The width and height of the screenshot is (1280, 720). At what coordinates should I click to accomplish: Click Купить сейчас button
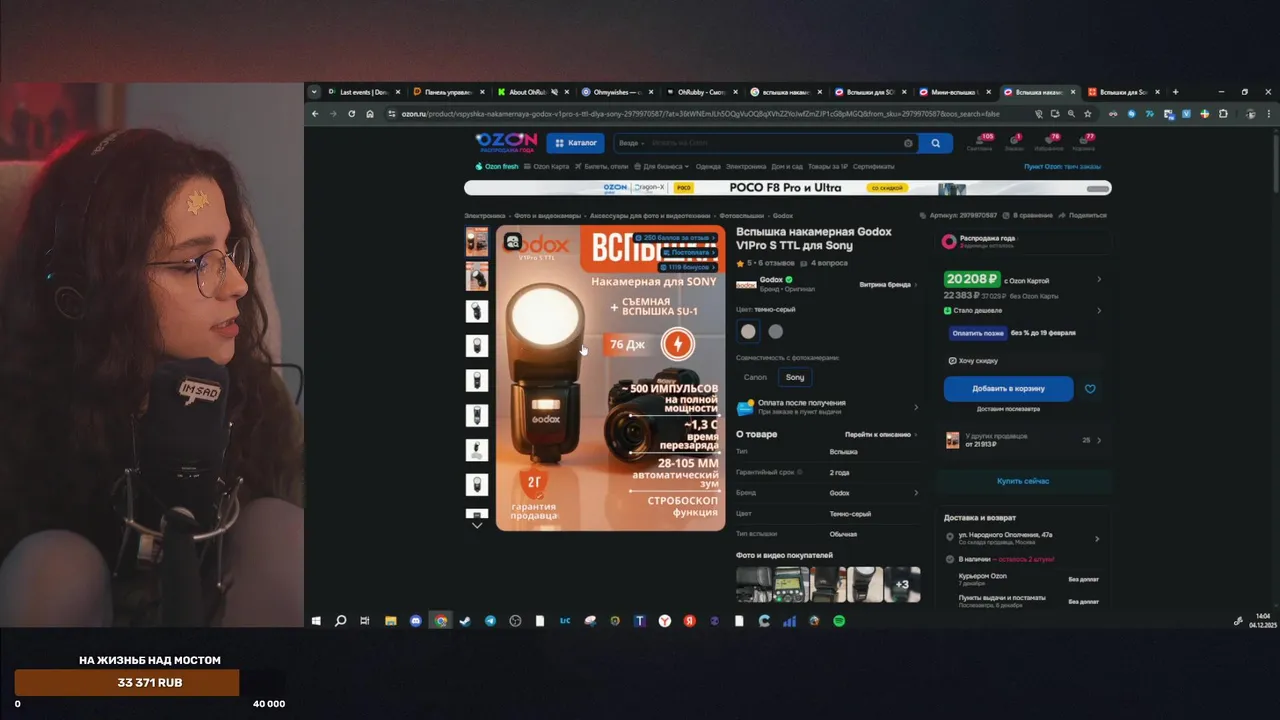point(1023,481)
